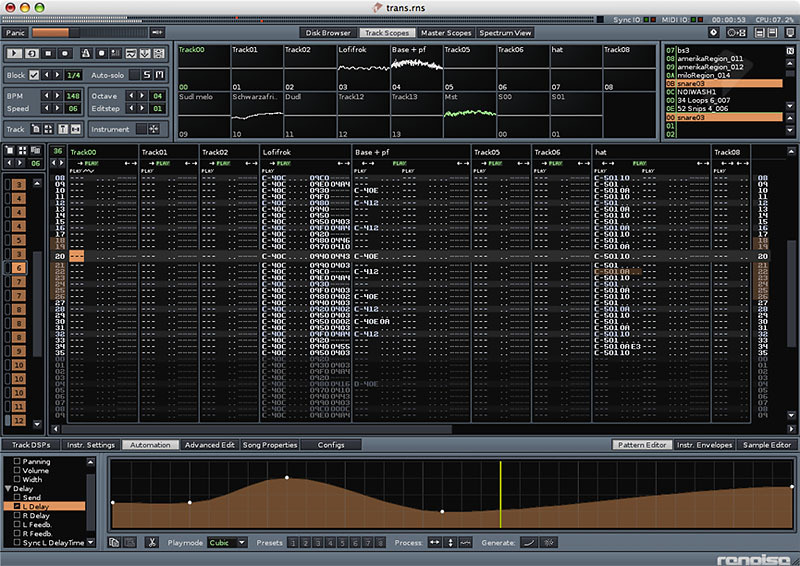Click the scissors cut icon in automation
The width and height of the screenshot is (800, 566).
151,542
